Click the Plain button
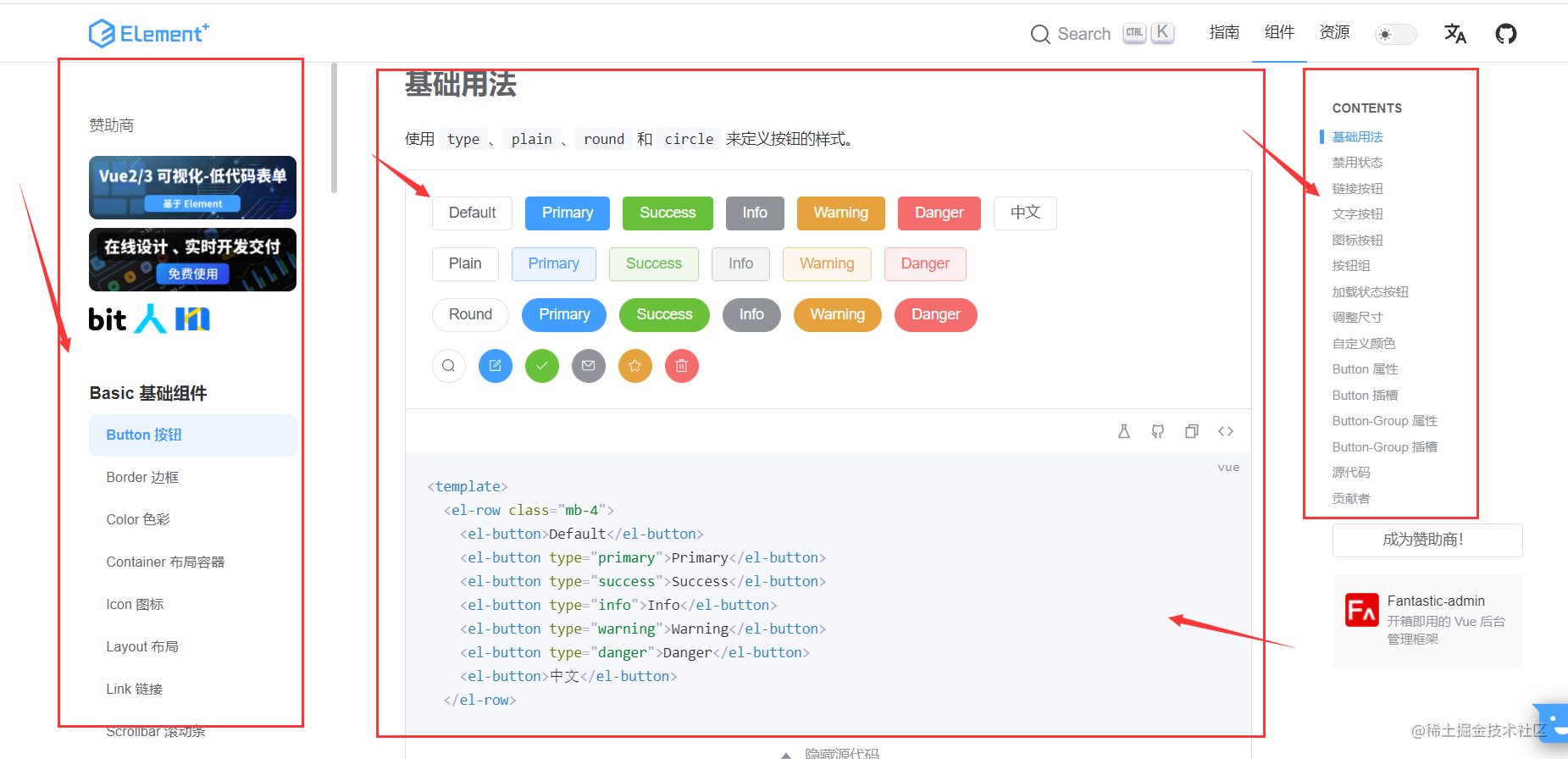The width and height of the screenshot is (1568, 759). 465,263
